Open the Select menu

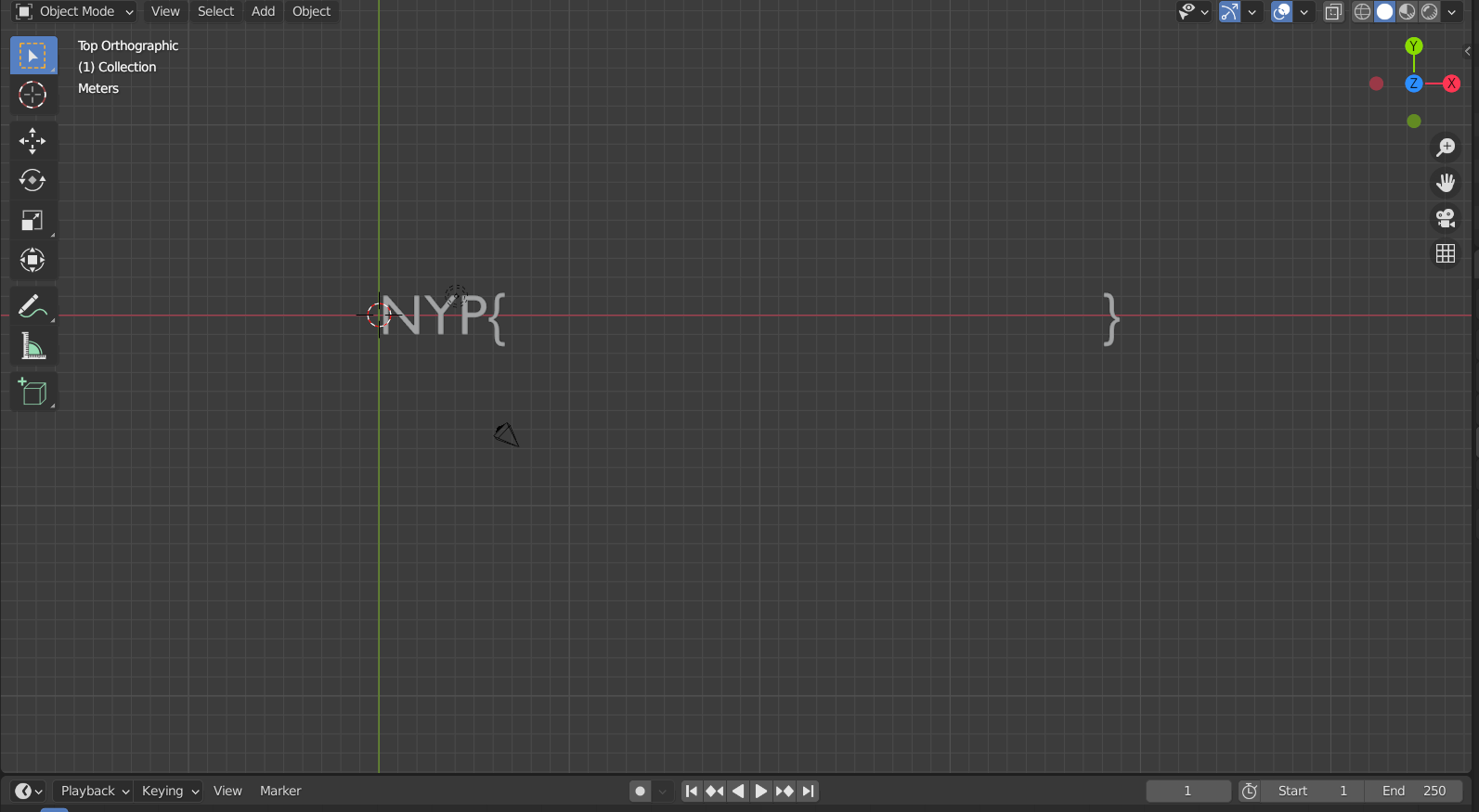pos(215,11)
